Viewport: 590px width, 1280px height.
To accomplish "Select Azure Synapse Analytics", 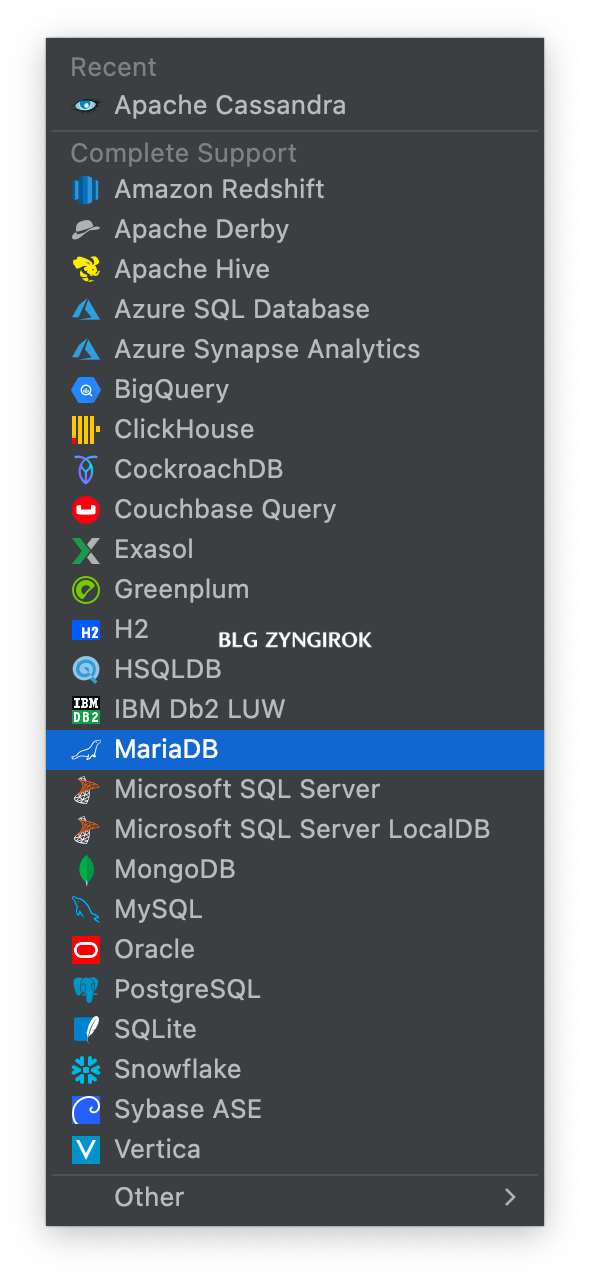I will pos(295,349).
